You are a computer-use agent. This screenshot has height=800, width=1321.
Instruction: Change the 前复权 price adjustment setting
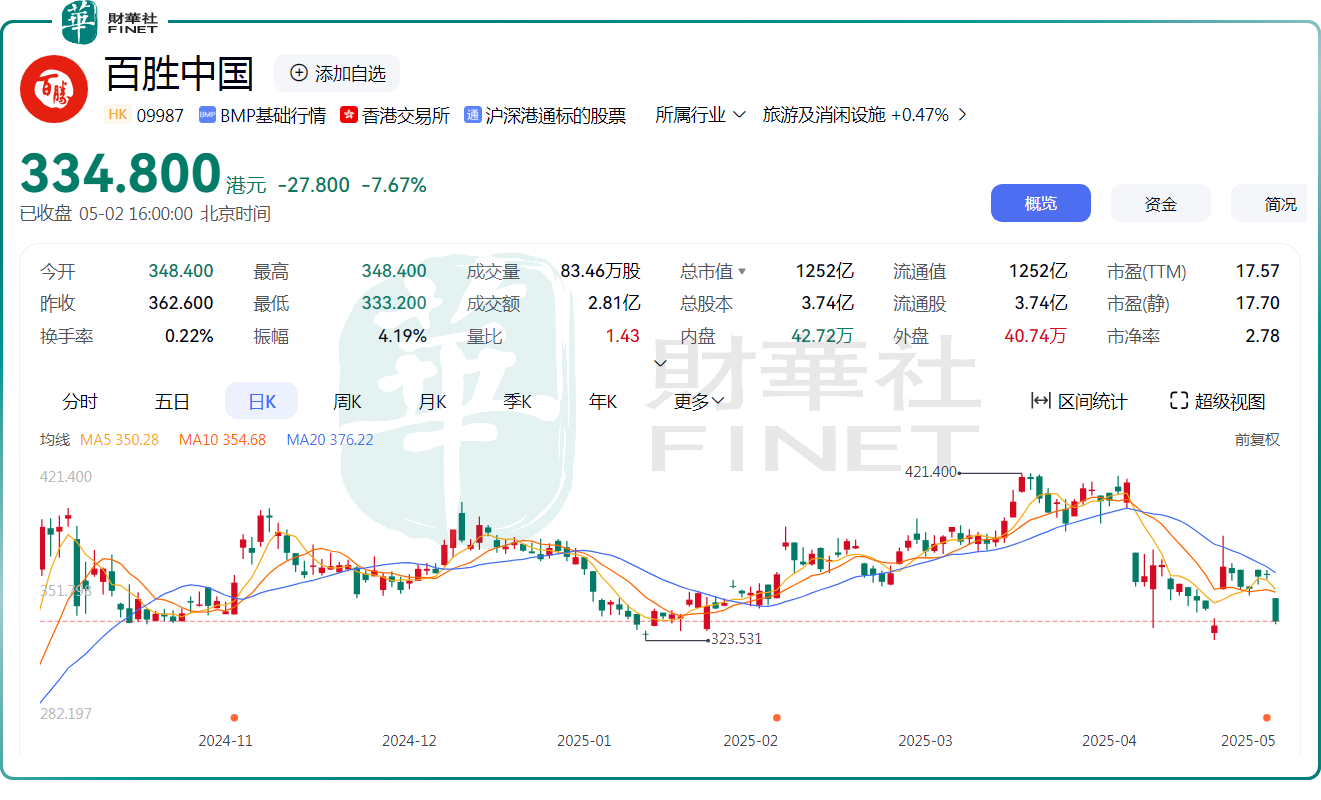tap(1257, 439)
